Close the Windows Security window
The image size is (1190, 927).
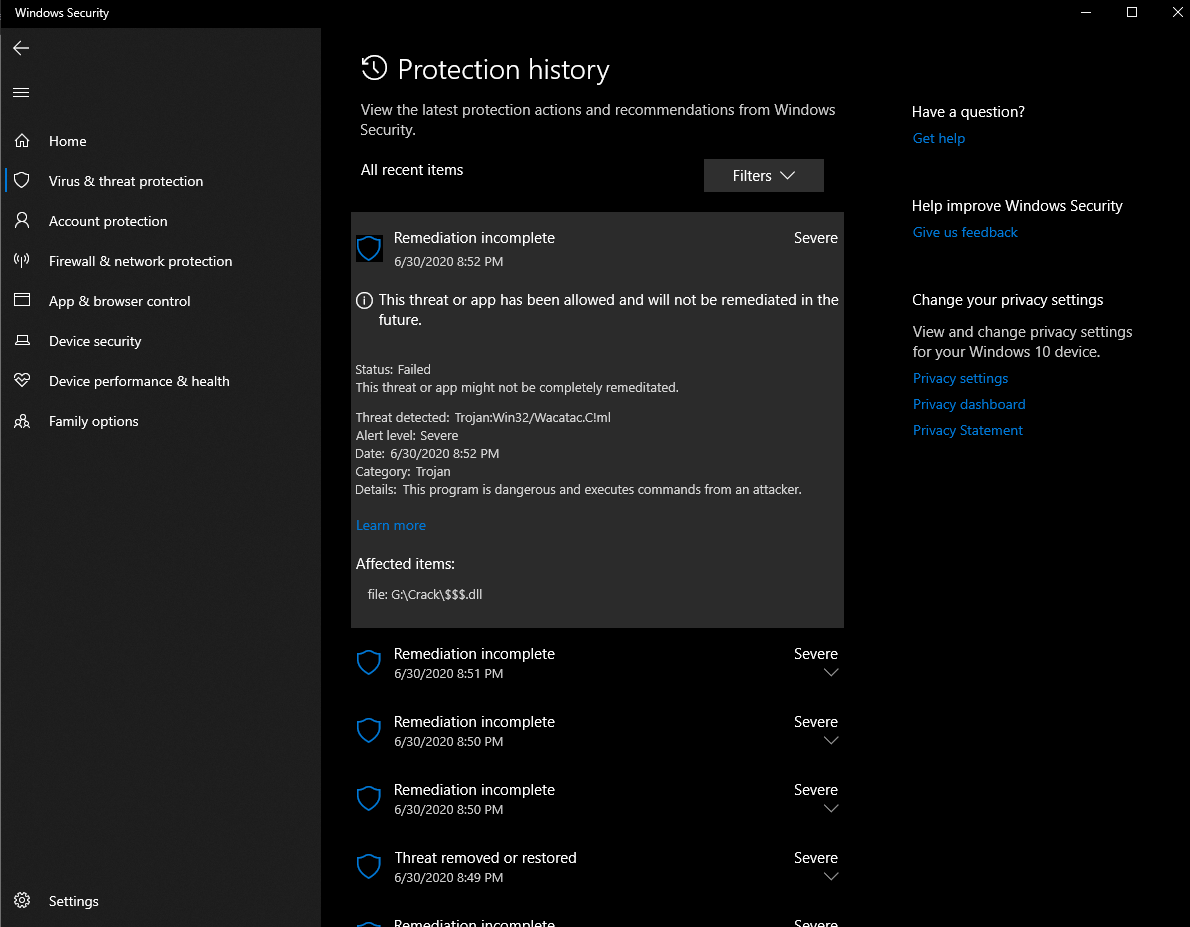(1177, 12)
